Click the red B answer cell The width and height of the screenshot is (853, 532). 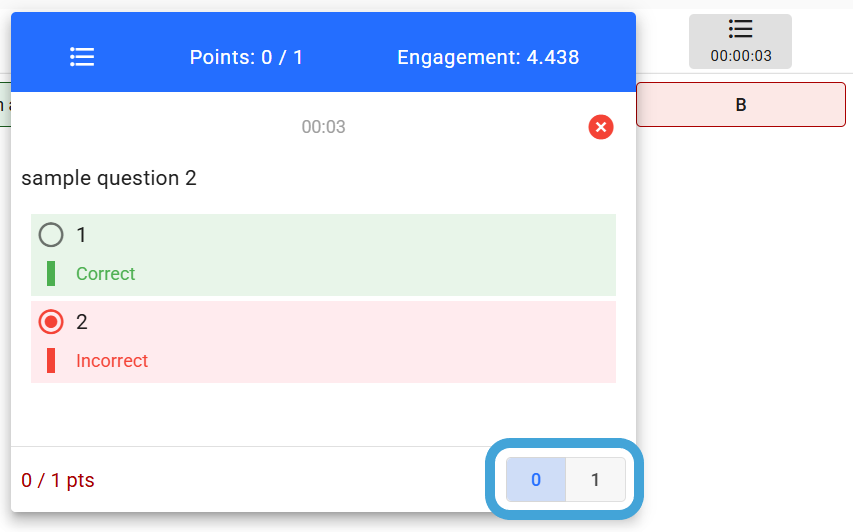tap(740, 104)
